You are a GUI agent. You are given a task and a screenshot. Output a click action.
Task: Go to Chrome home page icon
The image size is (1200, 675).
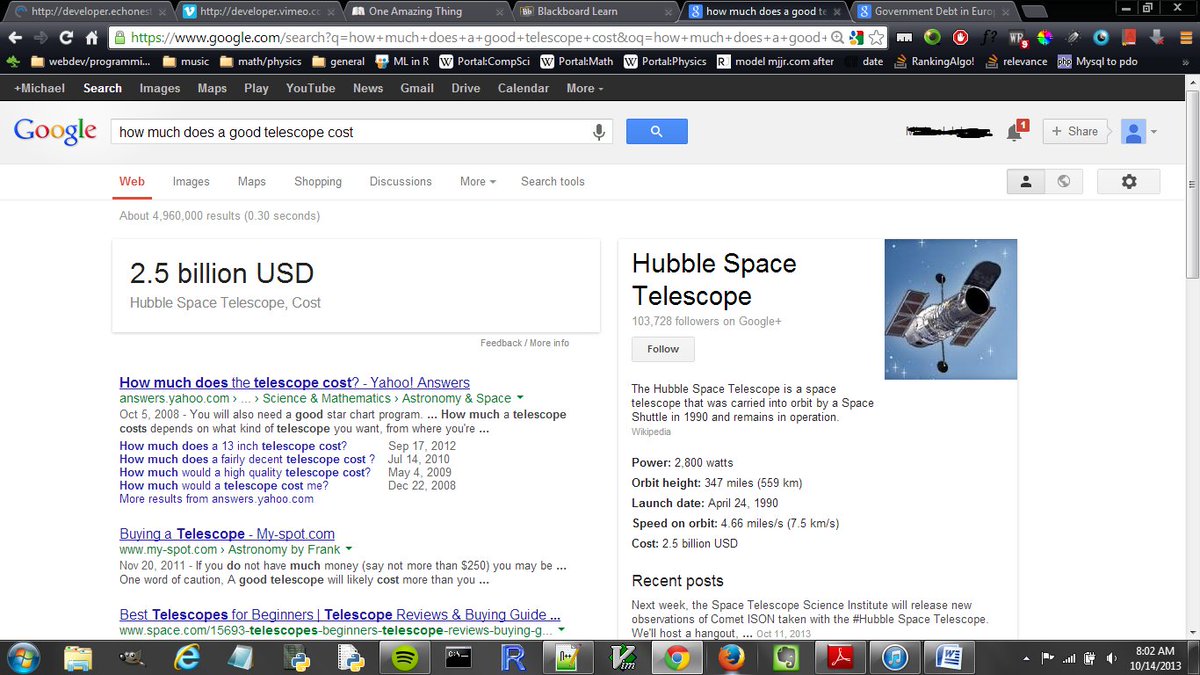pyautogui.click(x=92, y=38)
